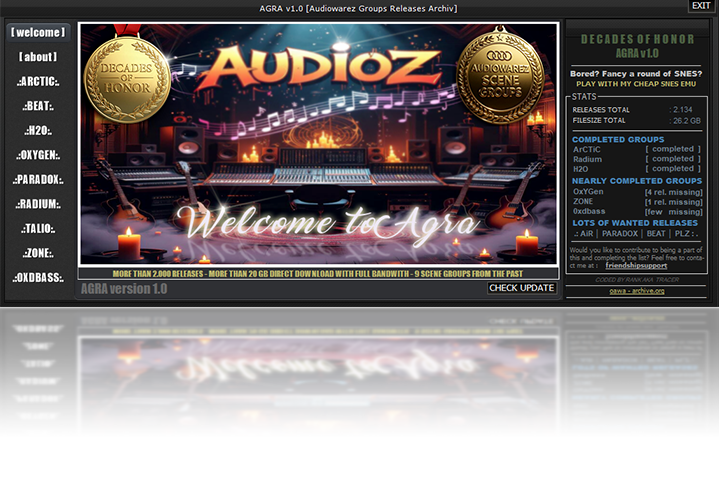Show RADIUM group releases

38,205
